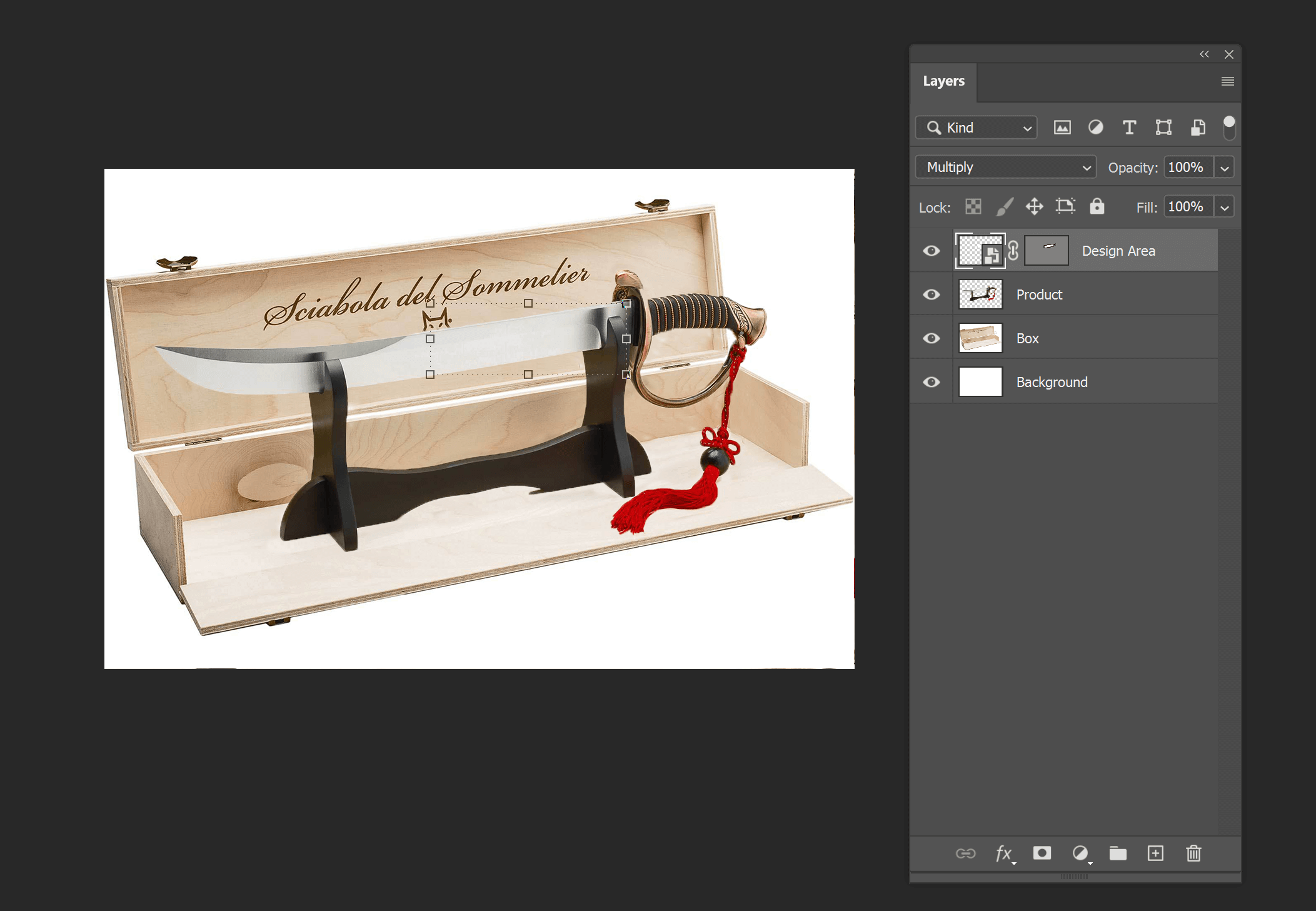Viewport: 1316px width, 911px height.
Task: Open Layers panel hamburger menu
Action: [x=1228, y=81]
